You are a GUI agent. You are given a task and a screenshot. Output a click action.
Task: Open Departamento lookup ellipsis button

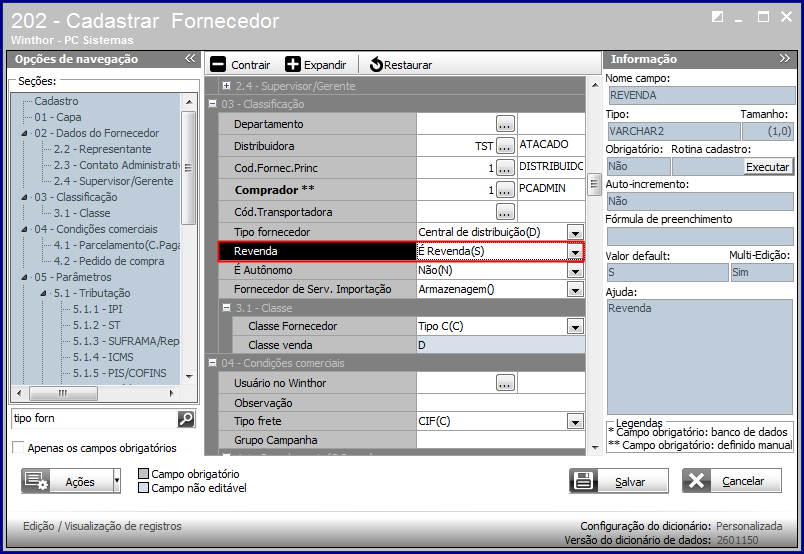pyautogui.click(x=505, y=124)
